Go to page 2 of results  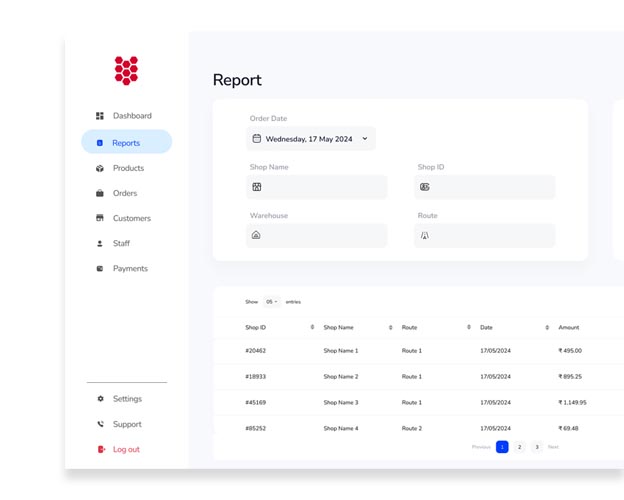(519, 447)
